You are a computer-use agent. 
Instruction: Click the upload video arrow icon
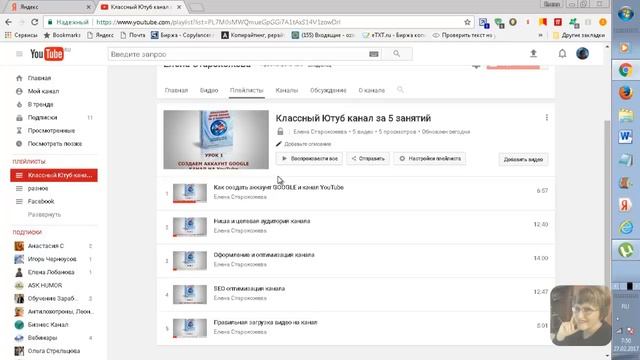[533, 53]
